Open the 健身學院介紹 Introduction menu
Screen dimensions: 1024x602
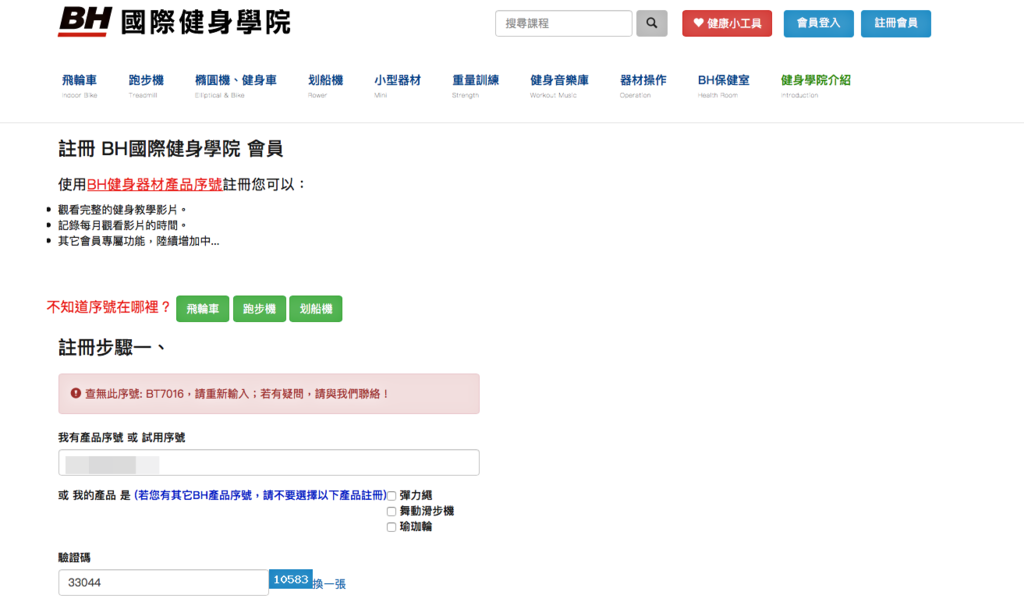[x=816, y=86]
